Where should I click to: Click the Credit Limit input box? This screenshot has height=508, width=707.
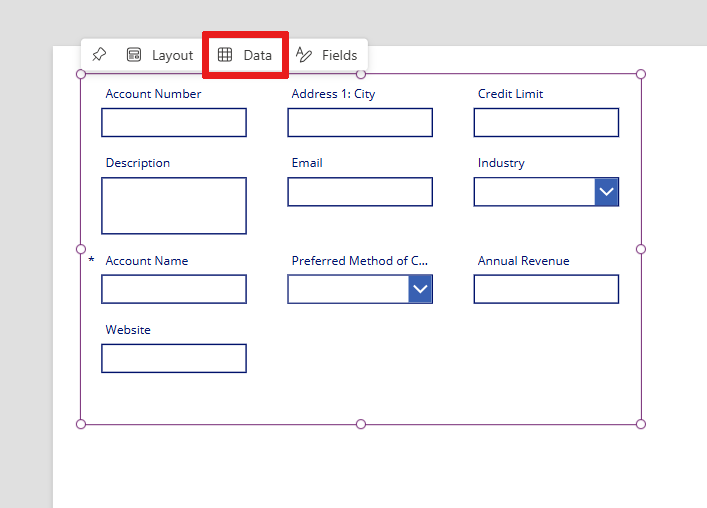(x=546, y=122)
